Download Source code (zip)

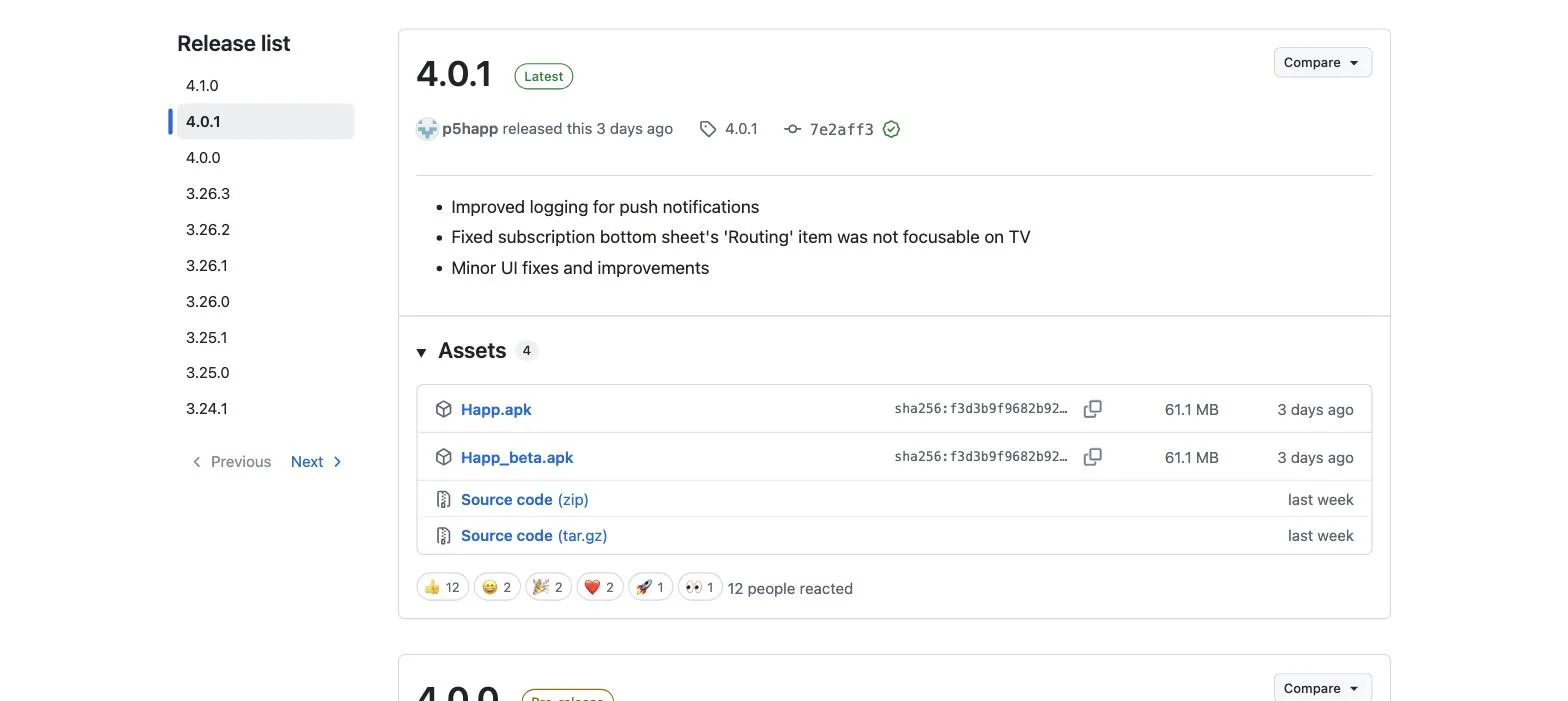(x=525, y=499)
